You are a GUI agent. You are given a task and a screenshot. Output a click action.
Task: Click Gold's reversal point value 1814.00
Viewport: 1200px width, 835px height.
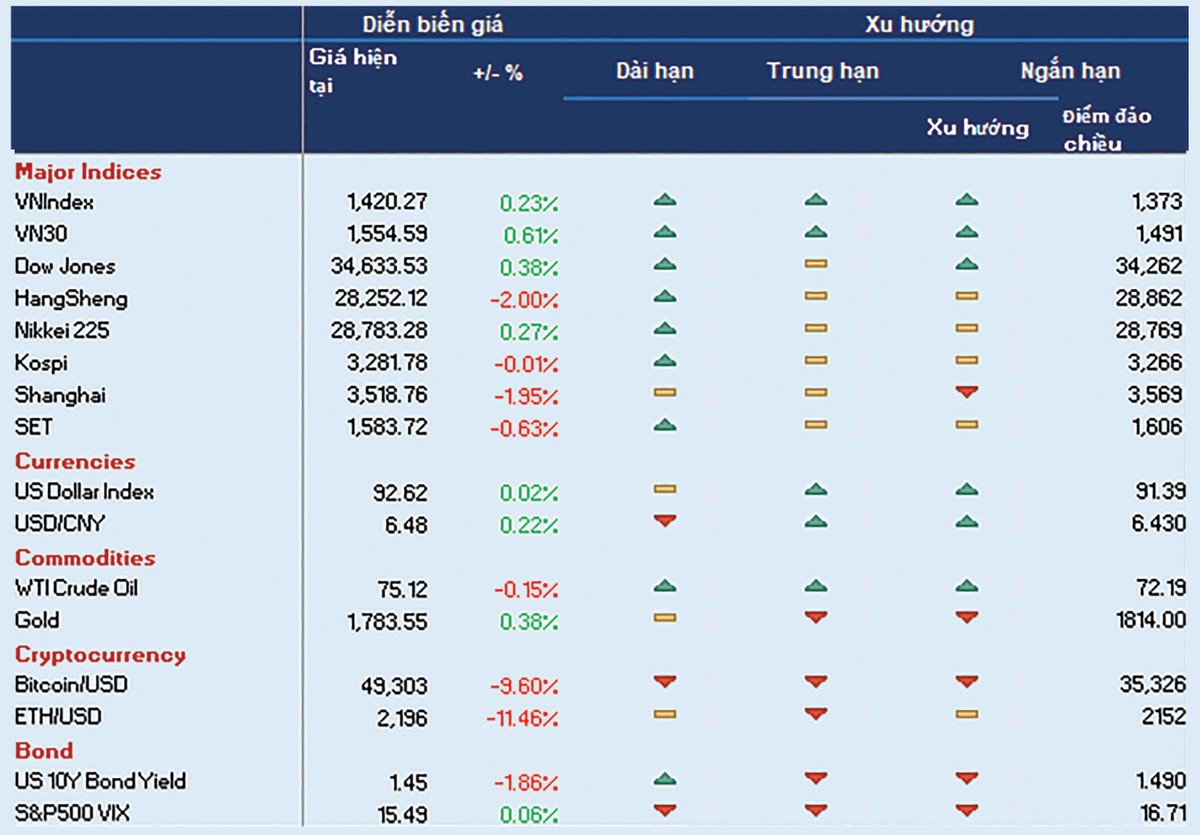tap(1152, 621)
